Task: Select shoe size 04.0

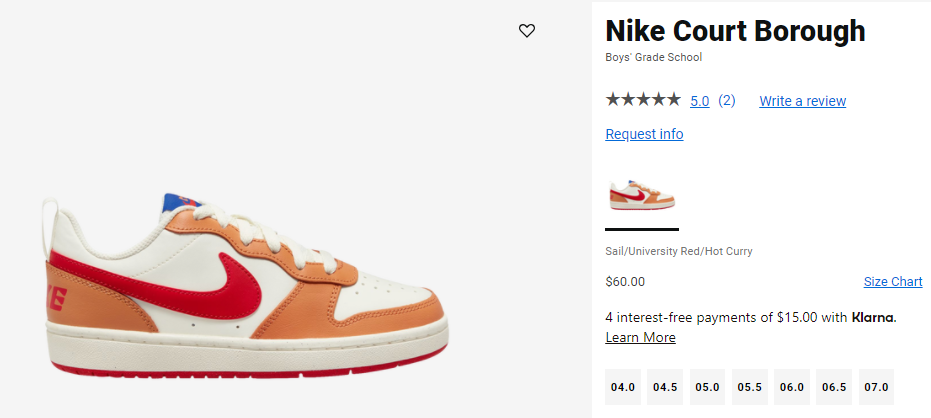Action: tap(624, 387)
